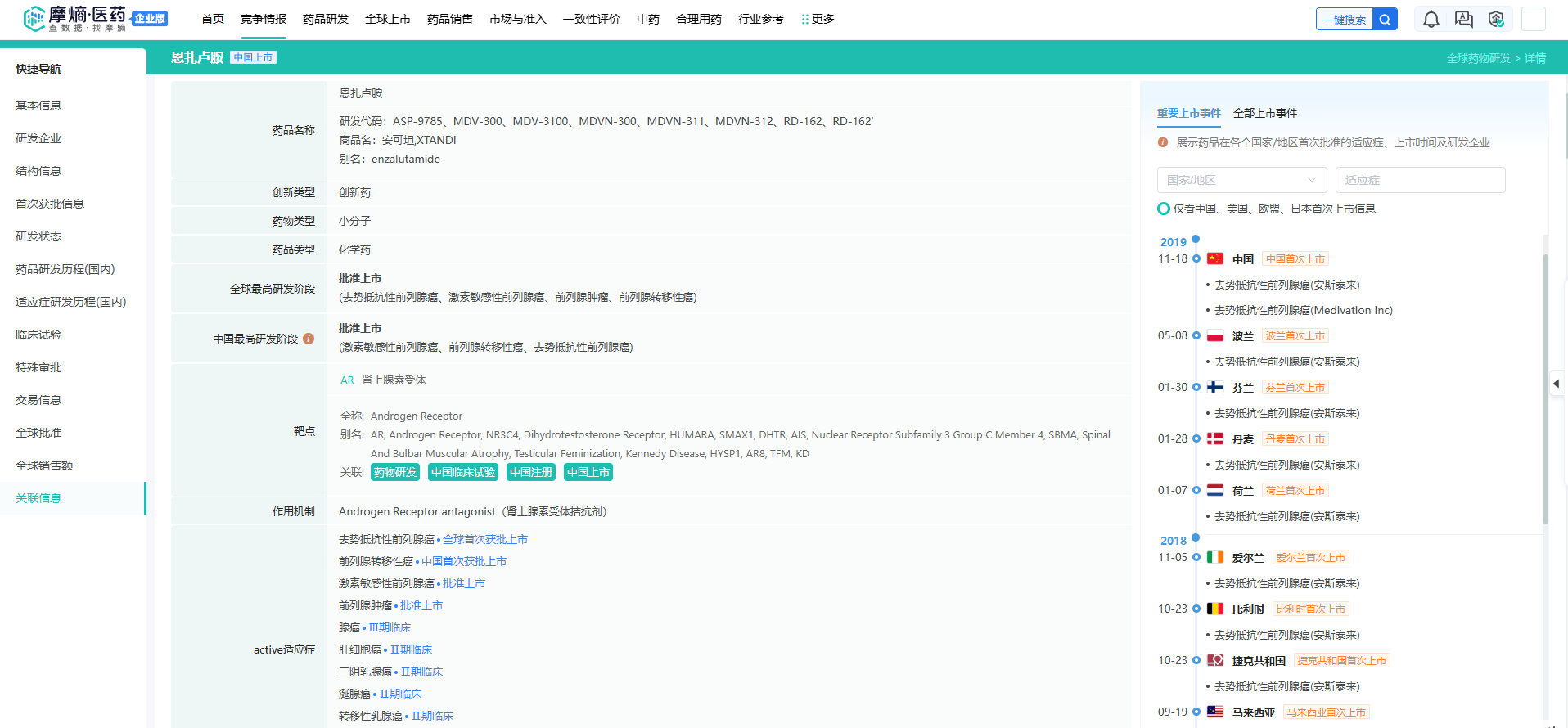Expand the 更多 navigation menu

coord(818,19)
